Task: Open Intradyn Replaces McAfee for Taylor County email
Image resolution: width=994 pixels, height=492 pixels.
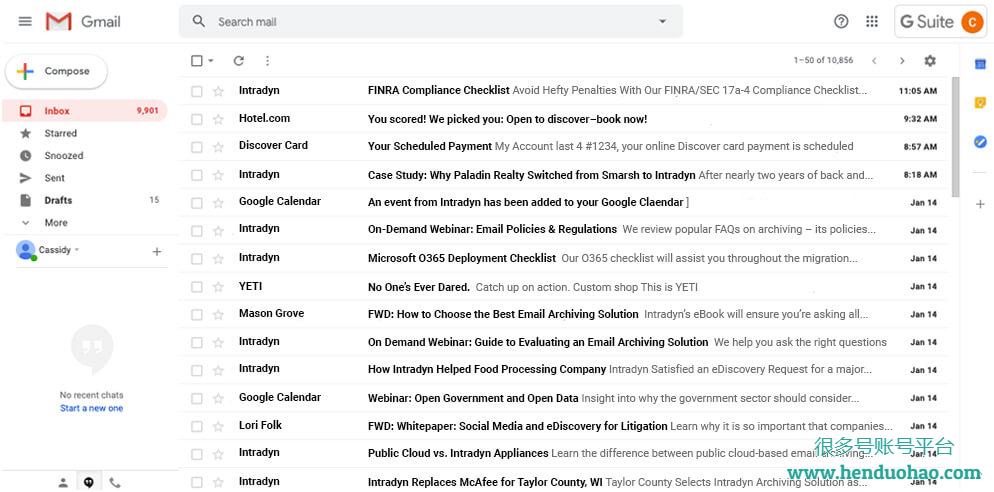Action: click(x=485, y=482)
